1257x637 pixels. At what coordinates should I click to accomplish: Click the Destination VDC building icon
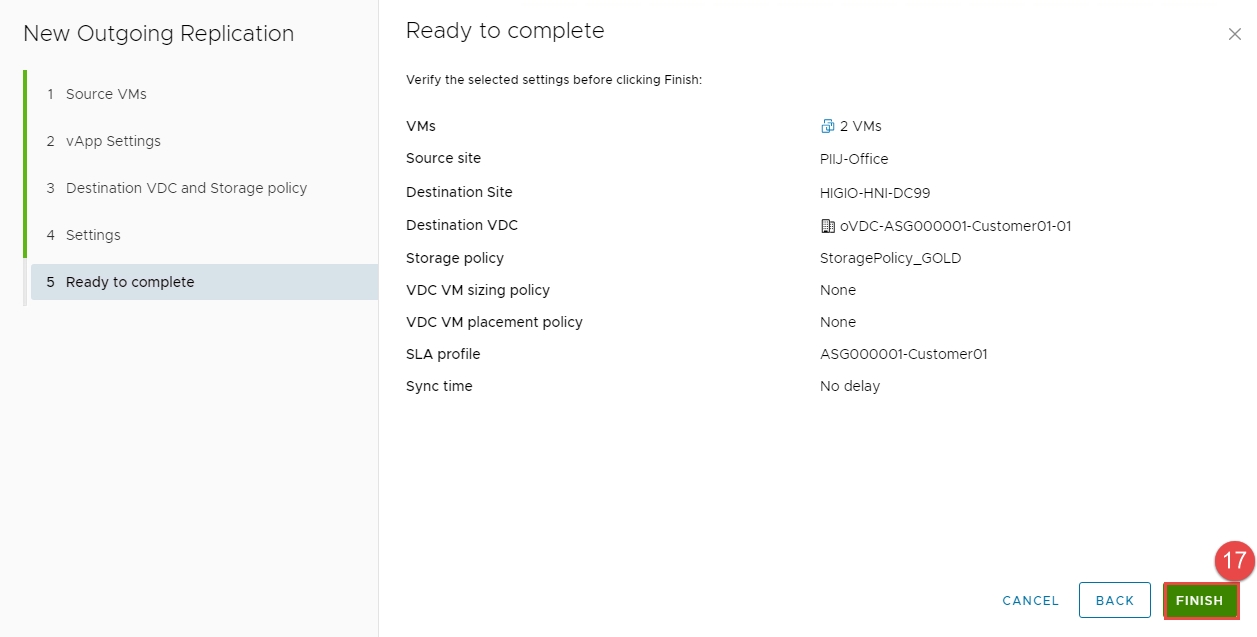click(x=827, y=226)
